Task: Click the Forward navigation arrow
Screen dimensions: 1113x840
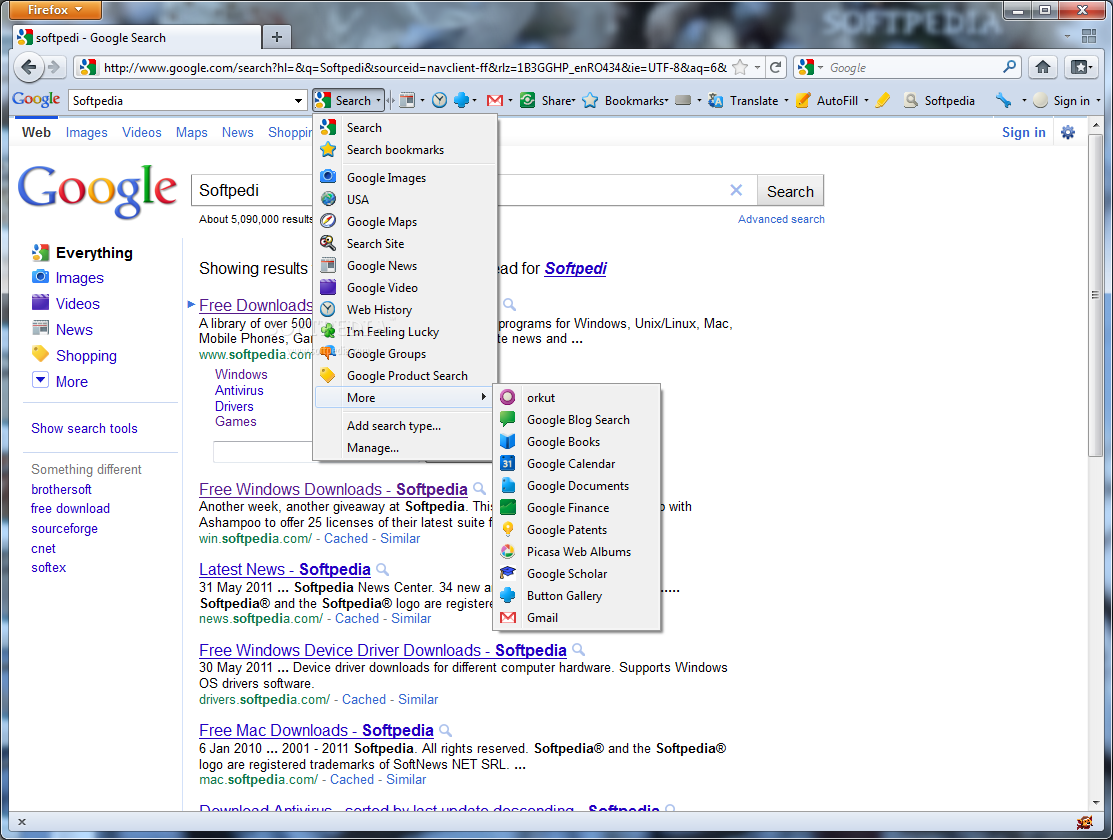Action: click(54, 67)
